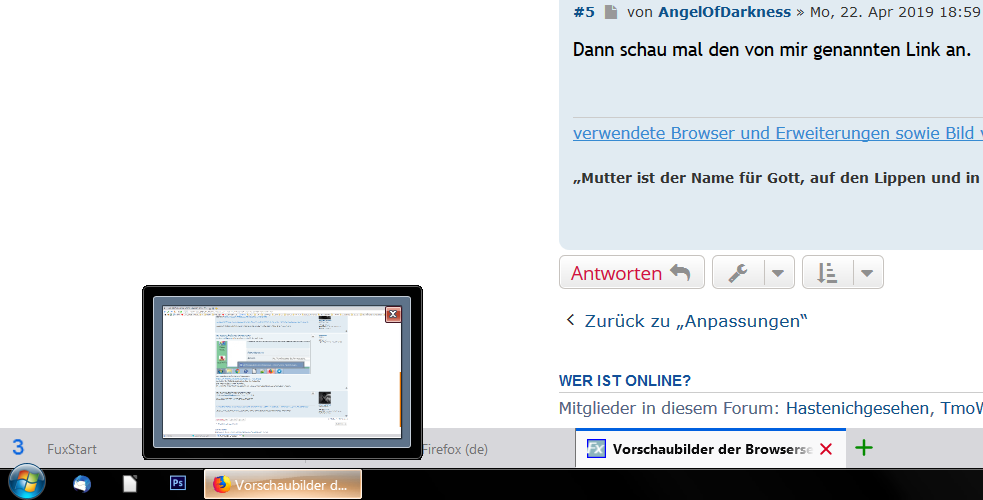Close the Vorschaubilder der Browser tab
Image resolution: width=983 pixels, height=500 pixels.
coord(826,449)
